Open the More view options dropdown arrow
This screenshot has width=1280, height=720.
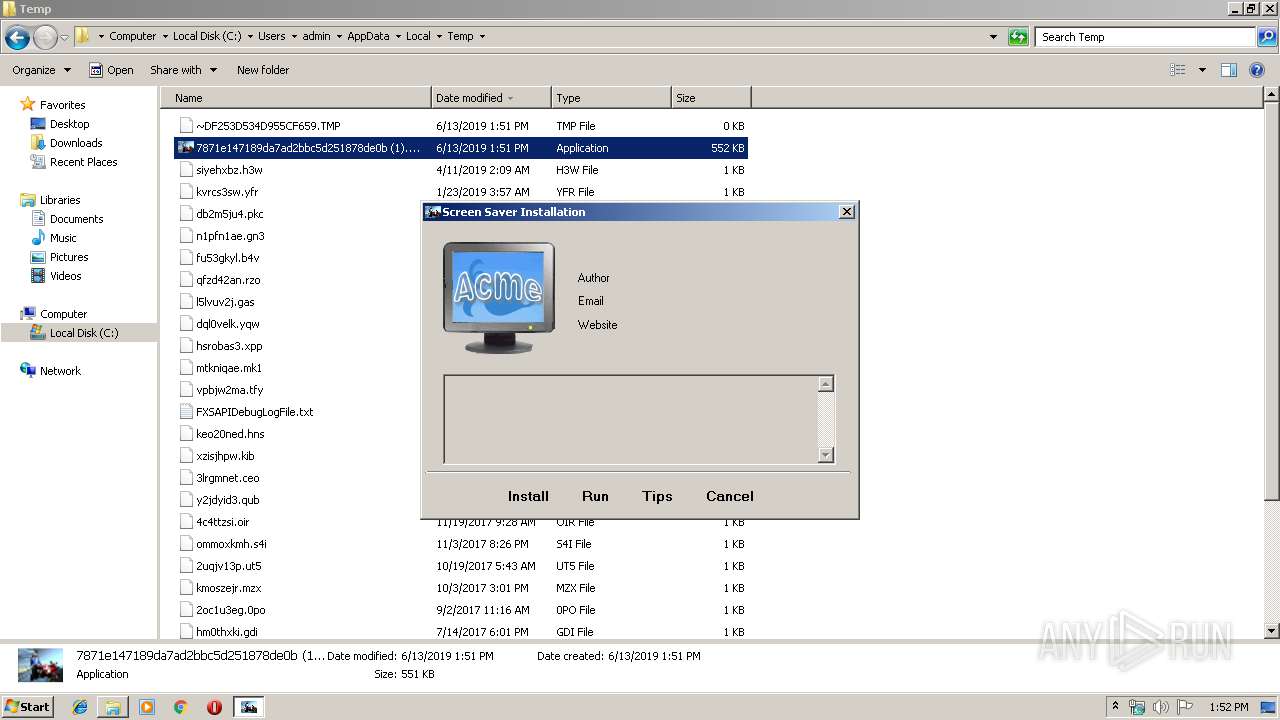[x=1202, y=70]
